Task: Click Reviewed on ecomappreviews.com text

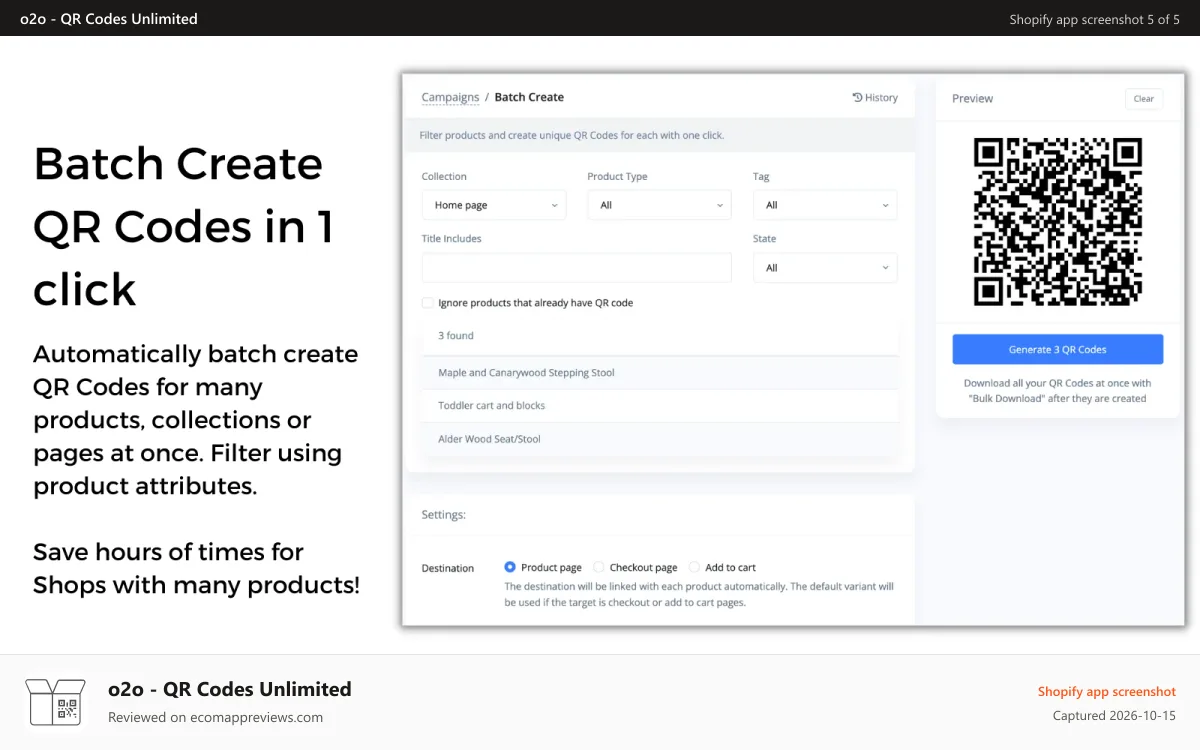Action: pyautogui.click(x=216, y=717)
